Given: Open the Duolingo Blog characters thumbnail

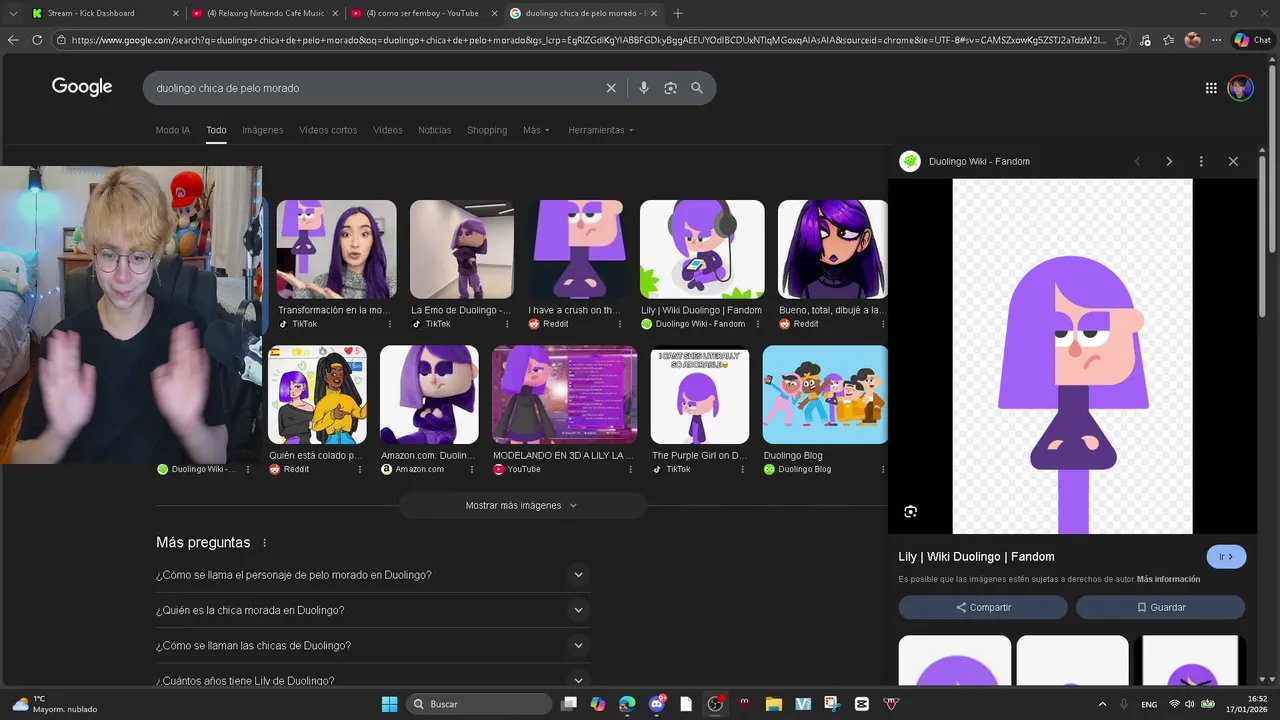Looking at the screenshot, I should [825, 394].
